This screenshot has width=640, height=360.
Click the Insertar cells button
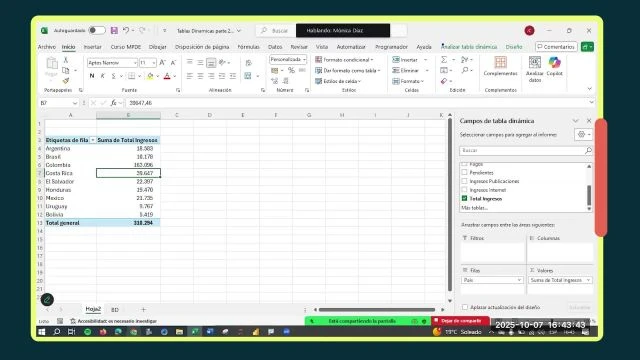pyautogui.click(x=409, y=60)
